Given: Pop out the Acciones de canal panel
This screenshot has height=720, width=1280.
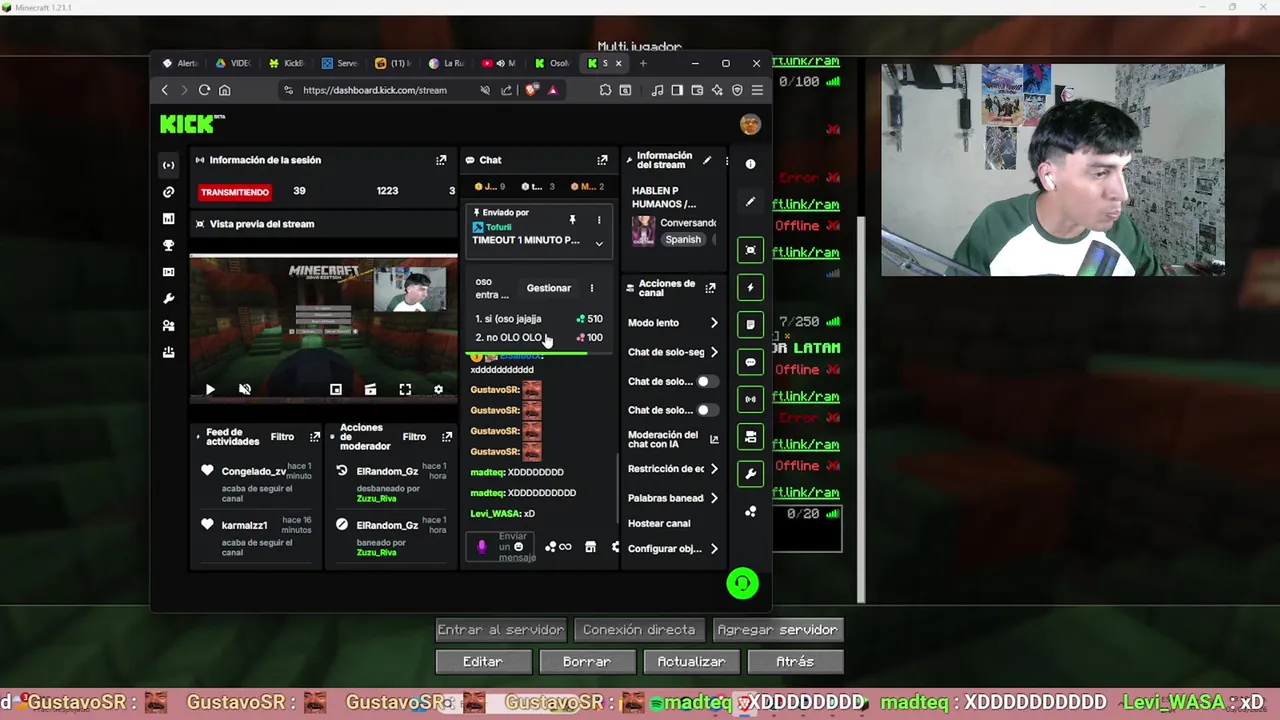Looking at the screenshot, I should coord(710,288).
